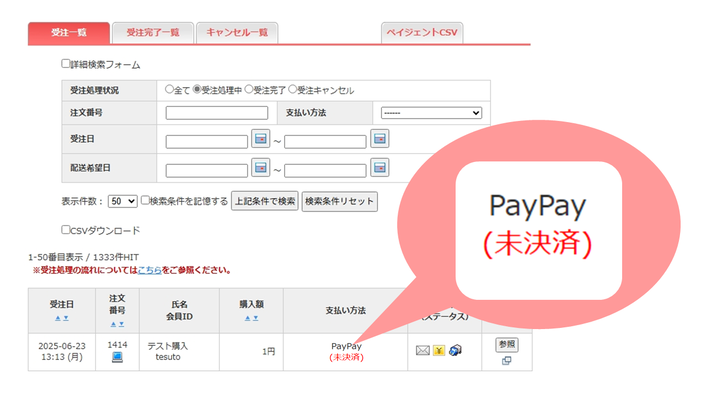Open the こちら link about order flow
Viewport: 720px width, 405px height.
(x=150, y=270)
